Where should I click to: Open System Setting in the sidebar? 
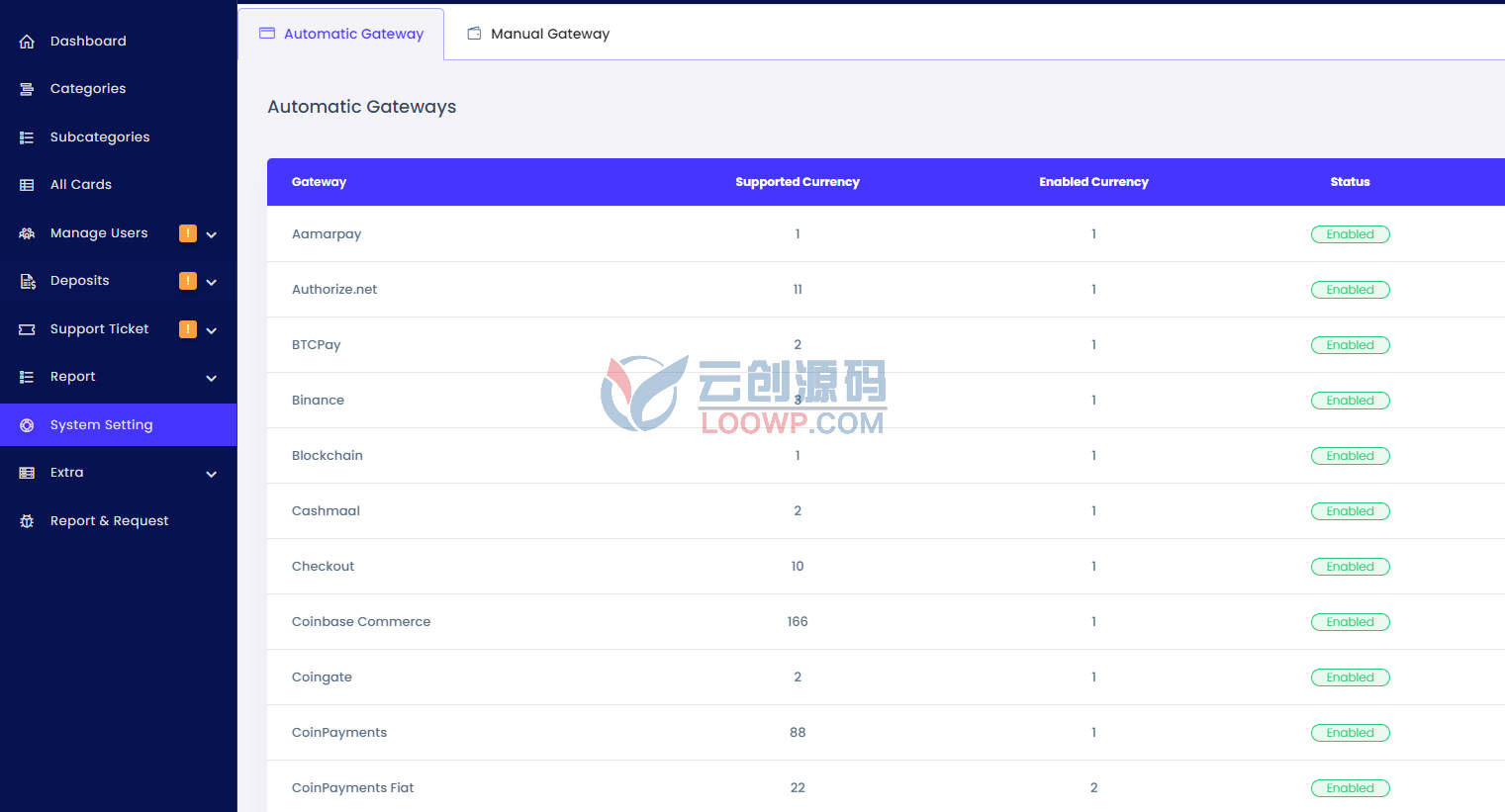click(x=119, y=425)
